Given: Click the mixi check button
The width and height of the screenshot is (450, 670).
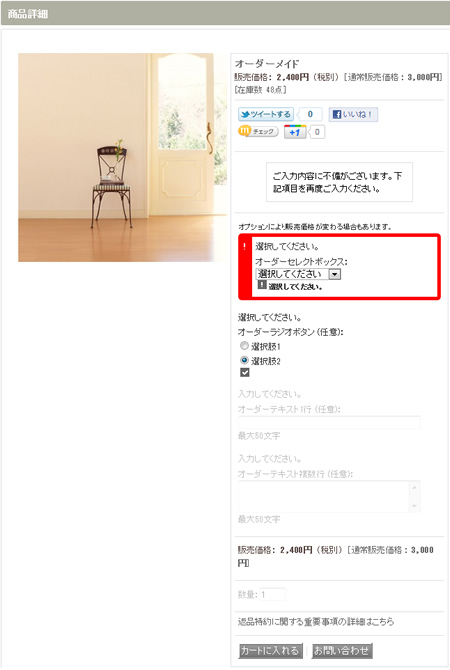Looking at the screenshot, I should click(x=258, y=132).
